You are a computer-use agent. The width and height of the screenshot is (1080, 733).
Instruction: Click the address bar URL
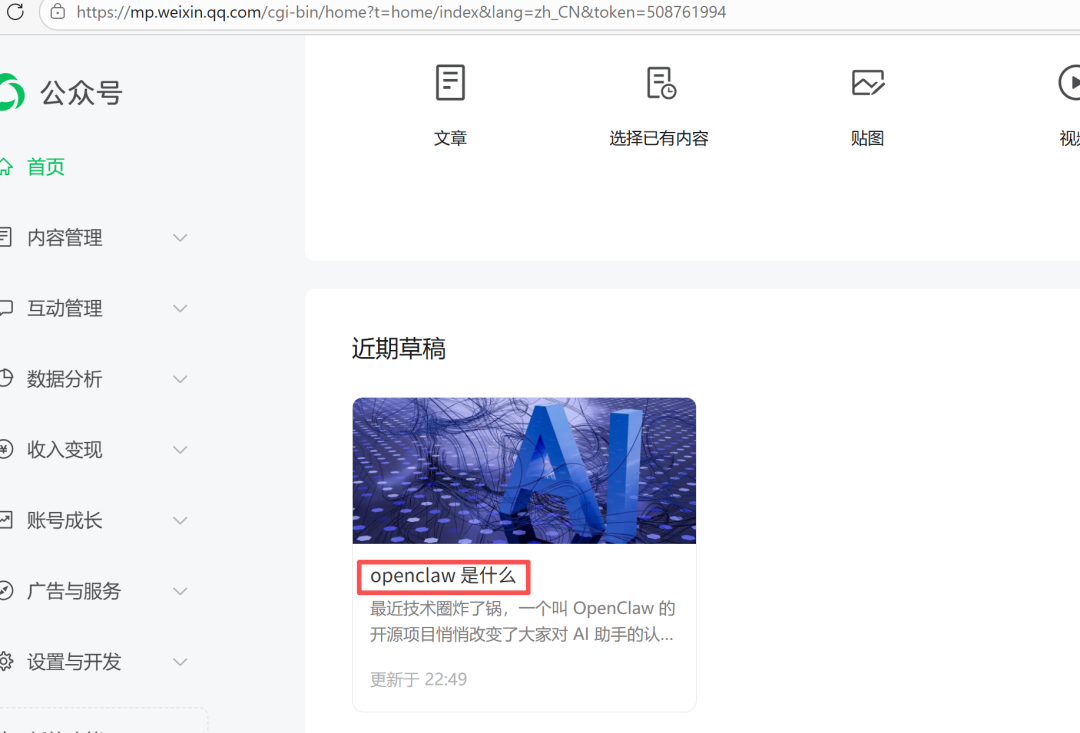(x=401, y=12)
